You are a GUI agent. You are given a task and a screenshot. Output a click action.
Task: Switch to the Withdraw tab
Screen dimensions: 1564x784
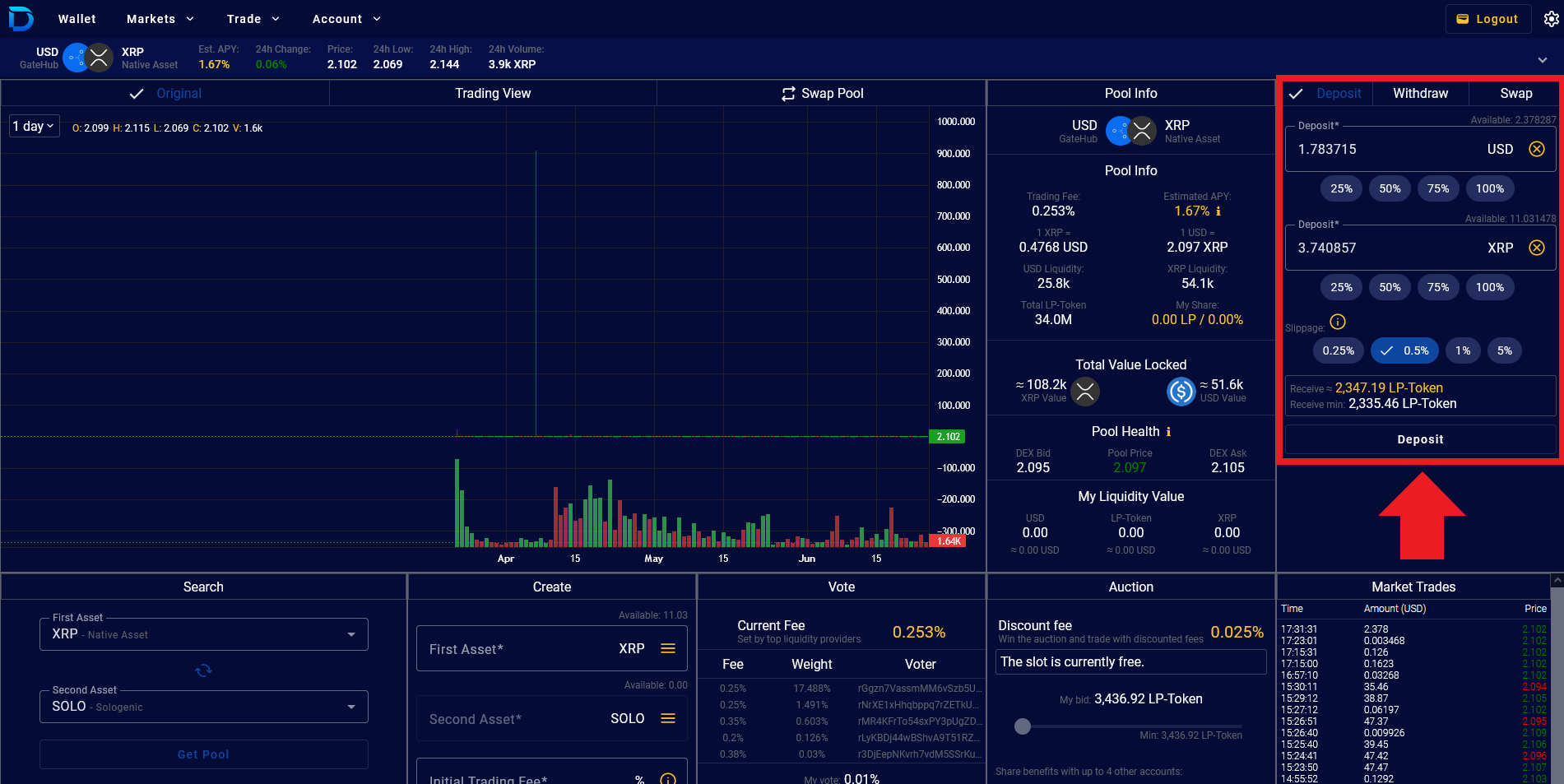[1420, 93]
